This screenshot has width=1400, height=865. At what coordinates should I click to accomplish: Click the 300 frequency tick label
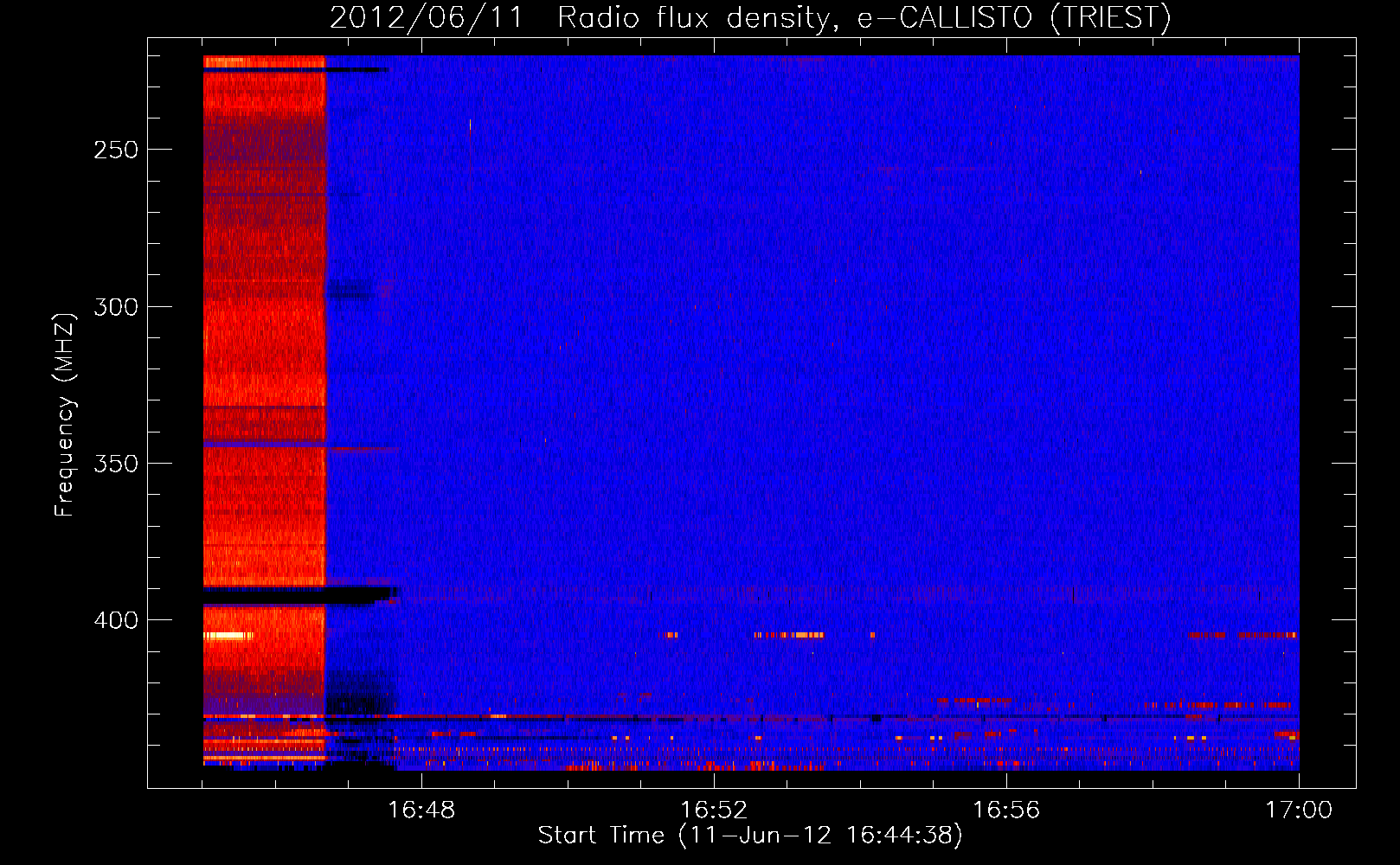coord(116,307)
